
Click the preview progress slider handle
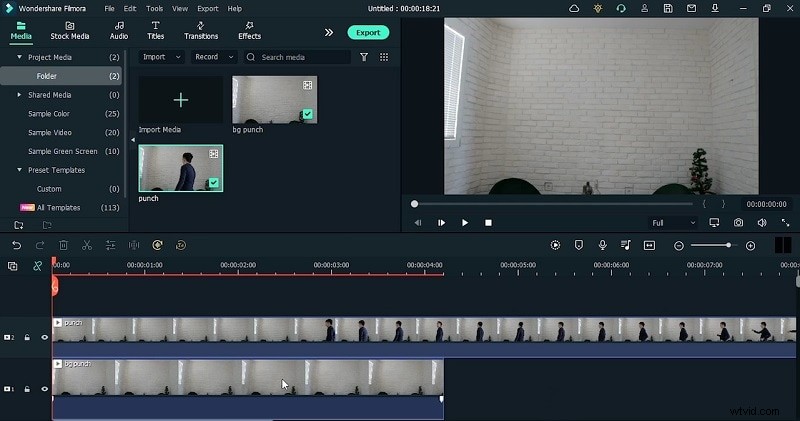coord(414,204)
